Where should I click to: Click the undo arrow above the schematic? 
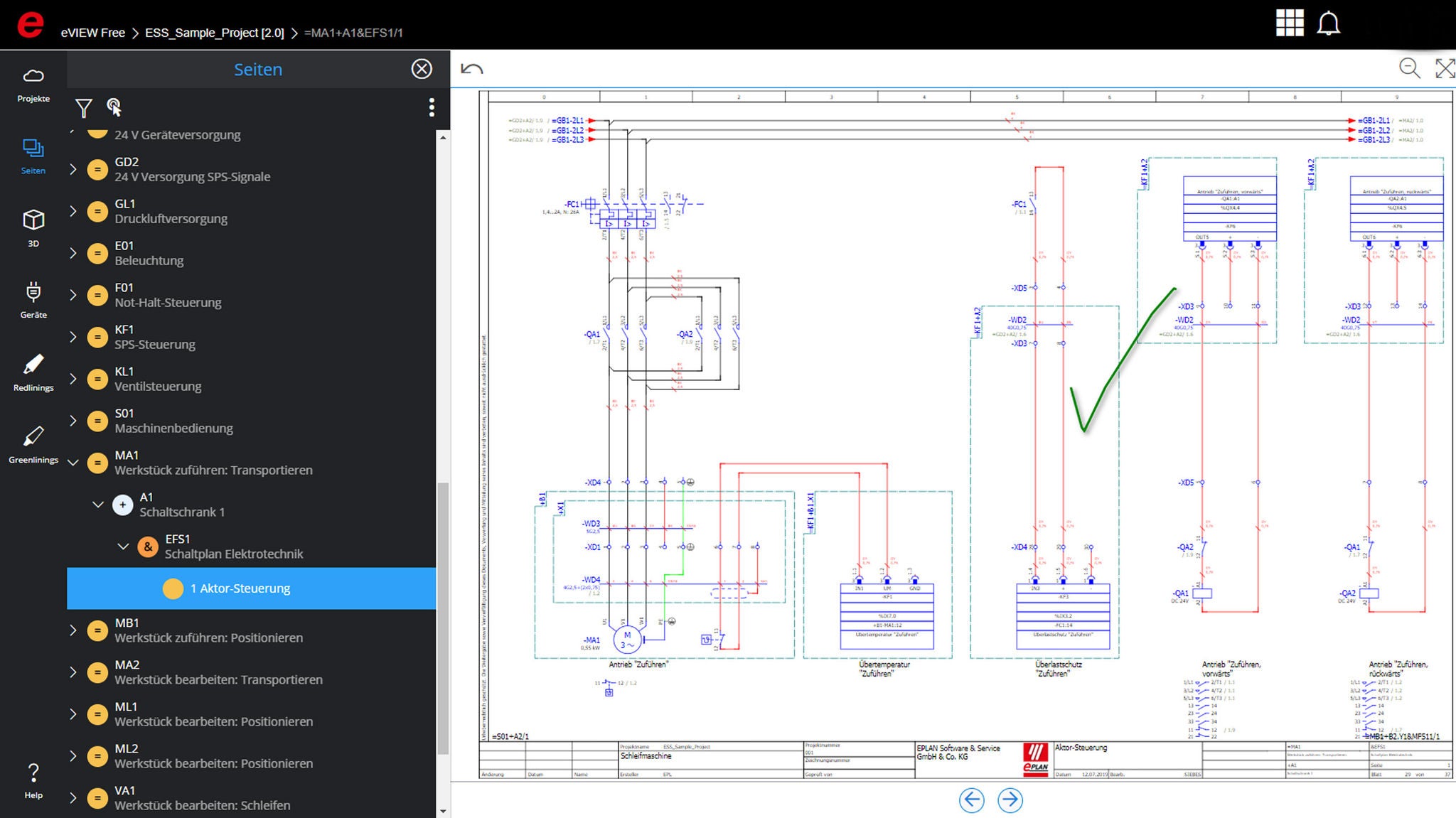473,68
